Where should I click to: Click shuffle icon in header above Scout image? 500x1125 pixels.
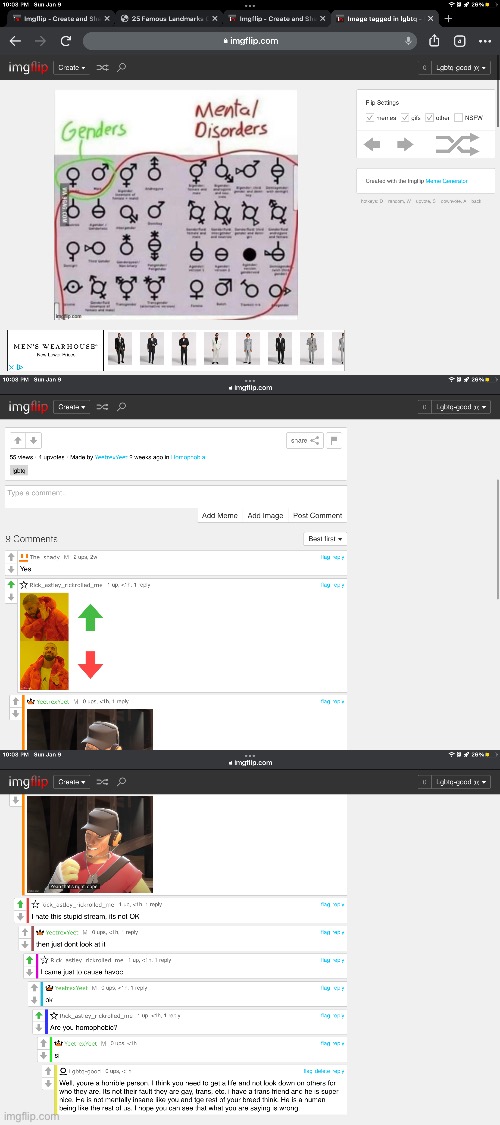[103, 781]
